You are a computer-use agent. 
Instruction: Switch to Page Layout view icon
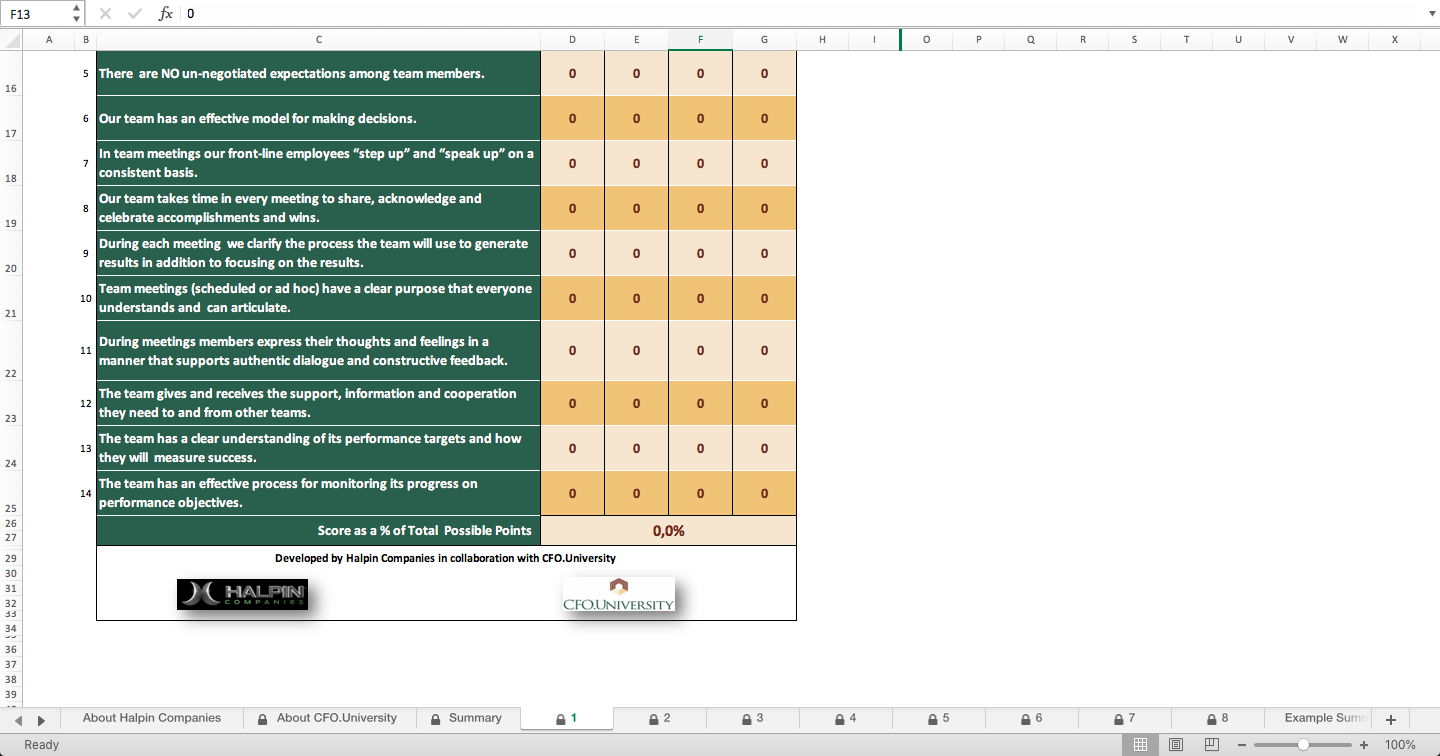click(x=1176, y=745)
